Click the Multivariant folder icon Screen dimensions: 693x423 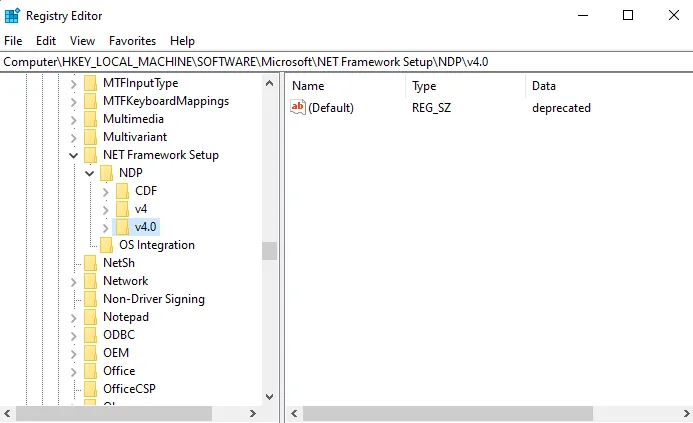click(x=90, y=137)
